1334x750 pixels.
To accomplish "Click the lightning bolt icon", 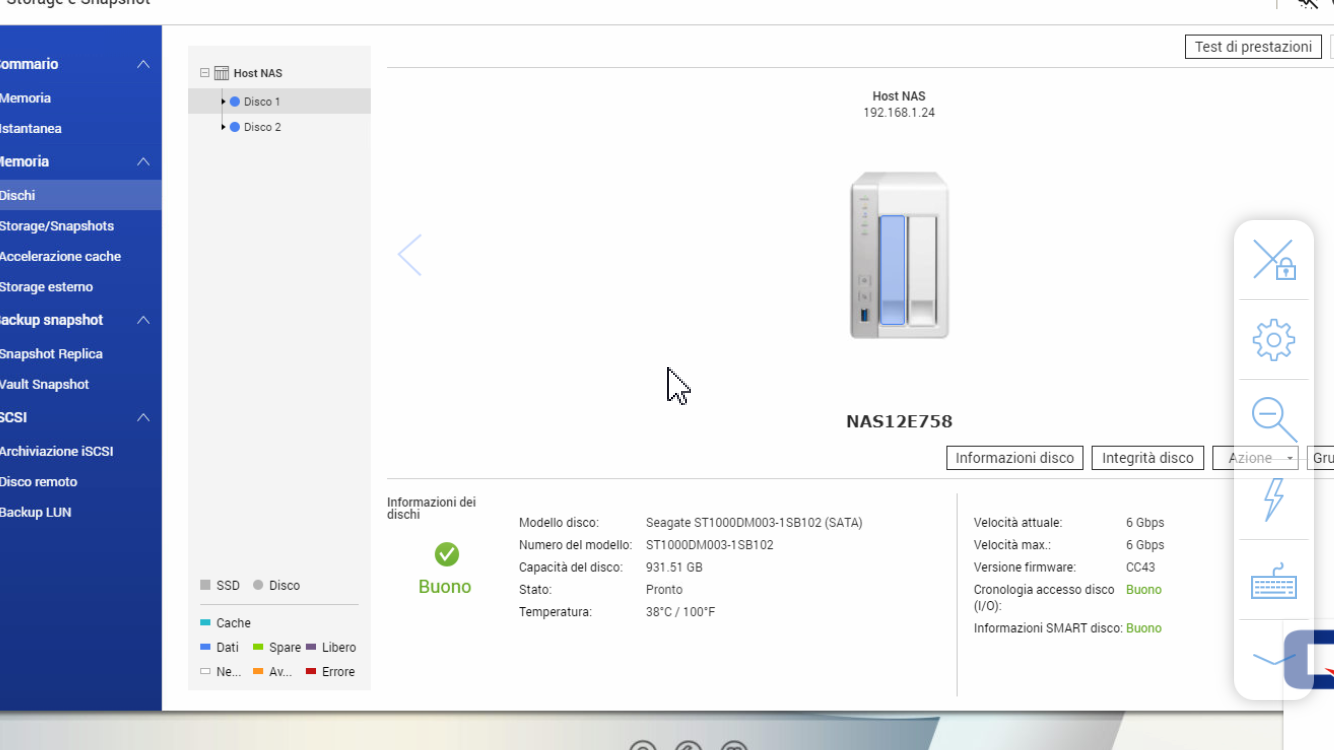I will coord(1273,498).
